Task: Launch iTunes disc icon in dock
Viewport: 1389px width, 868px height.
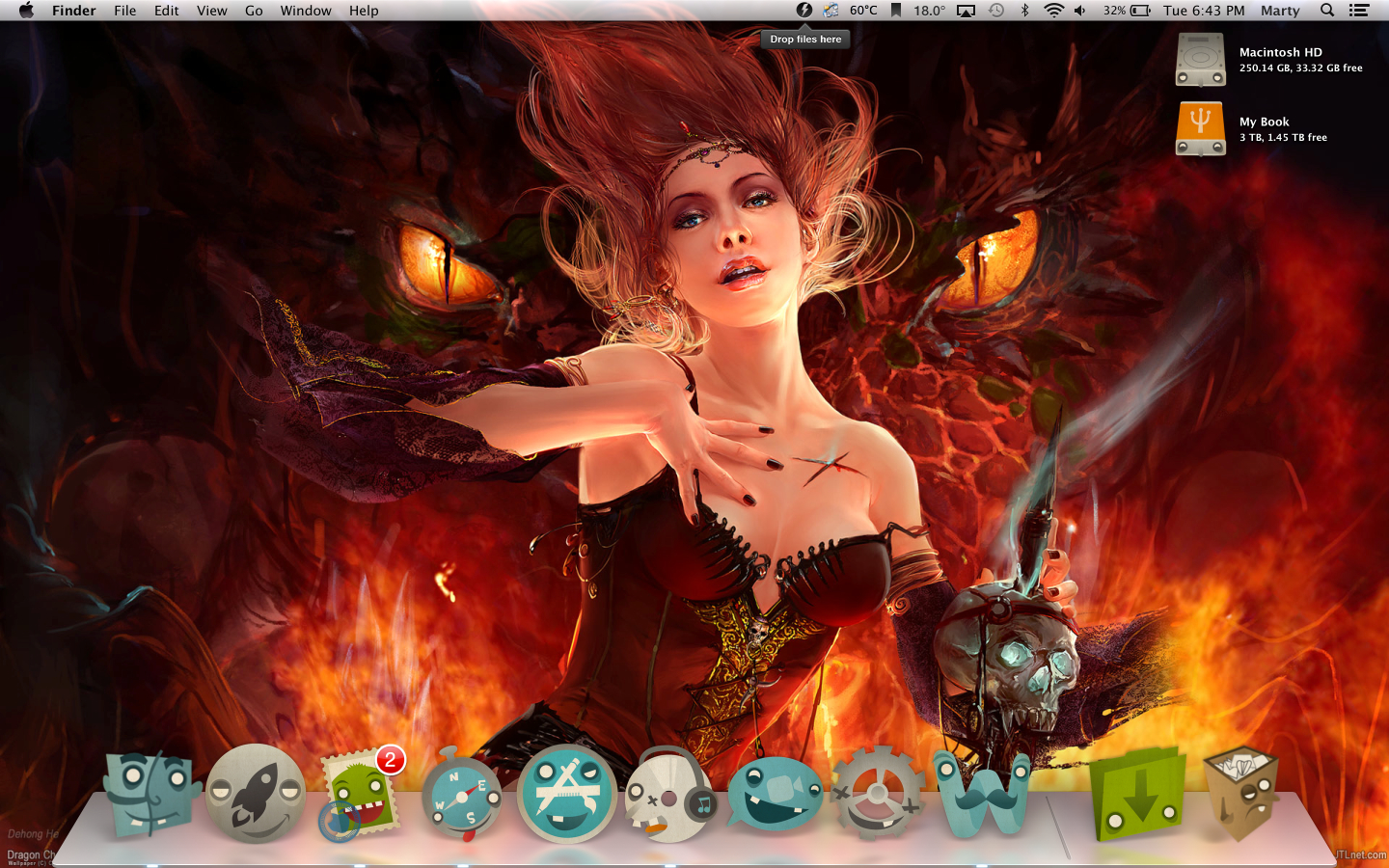Action: [x=671, y=795]
